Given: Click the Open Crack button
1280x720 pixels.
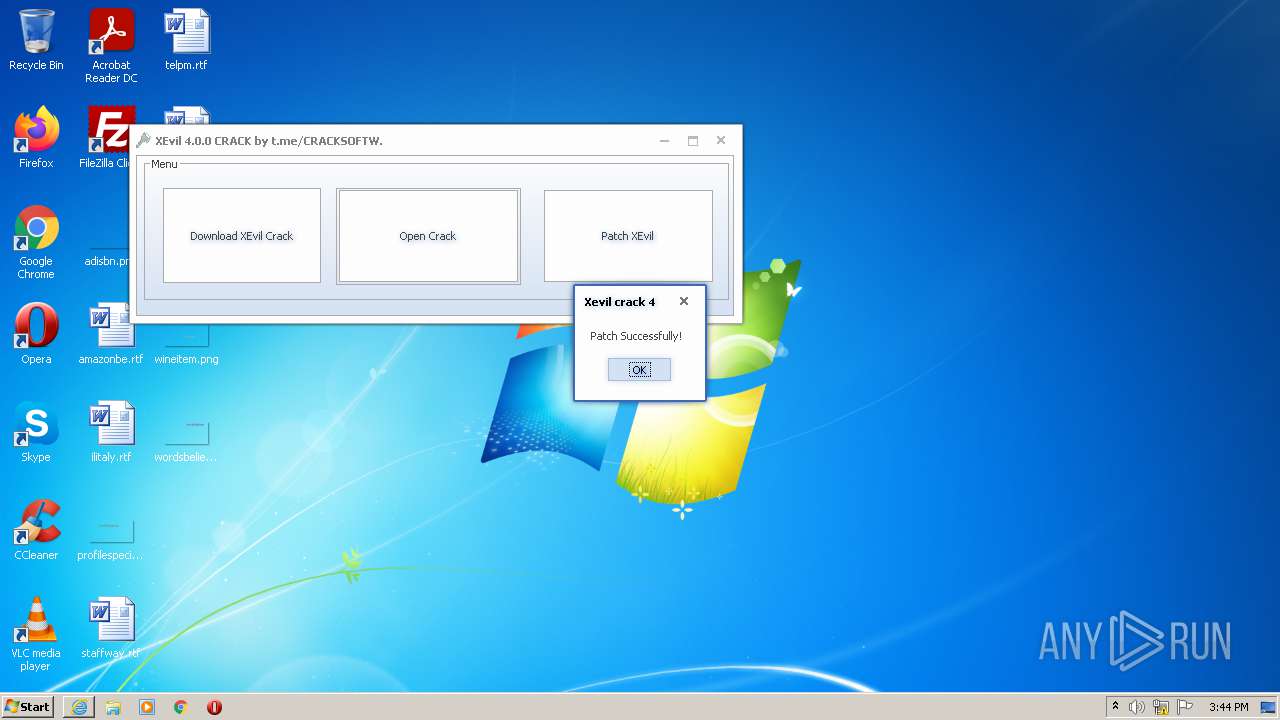Looking at the screenshot, I should point(428,236).
